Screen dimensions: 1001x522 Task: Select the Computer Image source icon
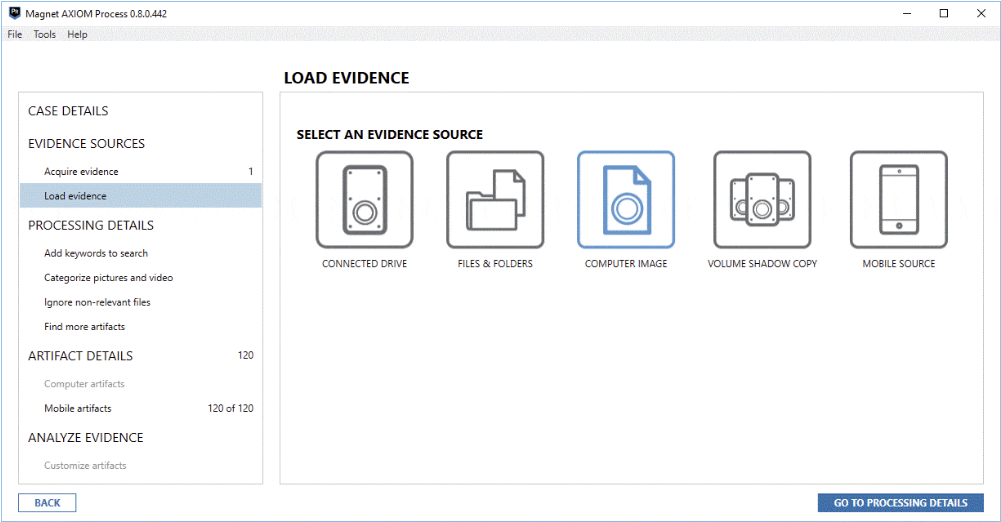[x=626, y=200]
